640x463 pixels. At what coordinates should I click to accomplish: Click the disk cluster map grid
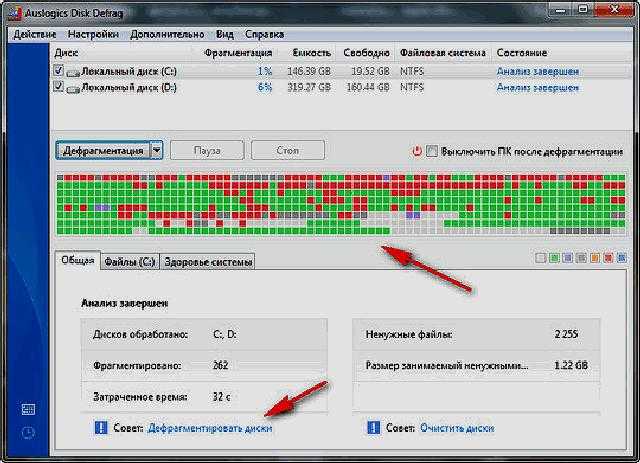click(341, 204)
